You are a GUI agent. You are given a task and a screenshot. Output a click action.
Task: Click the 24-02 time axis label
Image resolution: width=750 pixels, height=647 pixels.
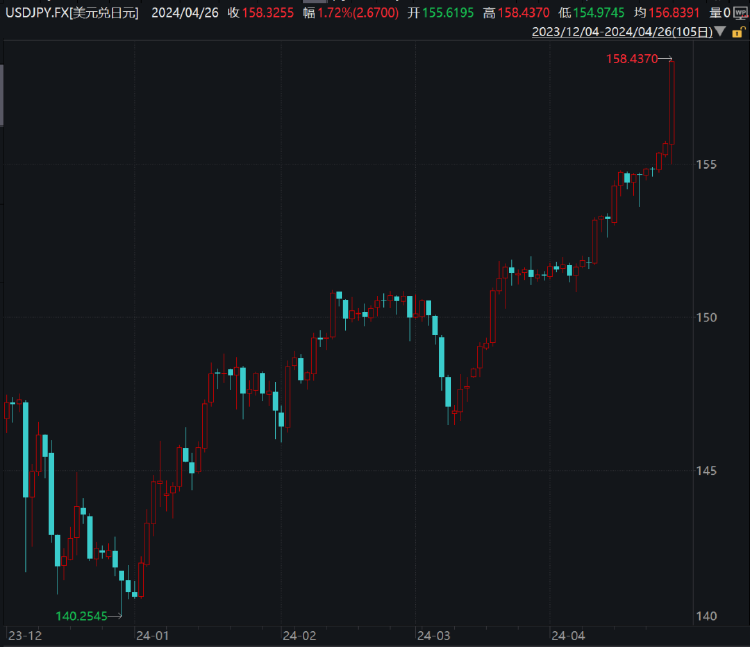pos(299,636)
